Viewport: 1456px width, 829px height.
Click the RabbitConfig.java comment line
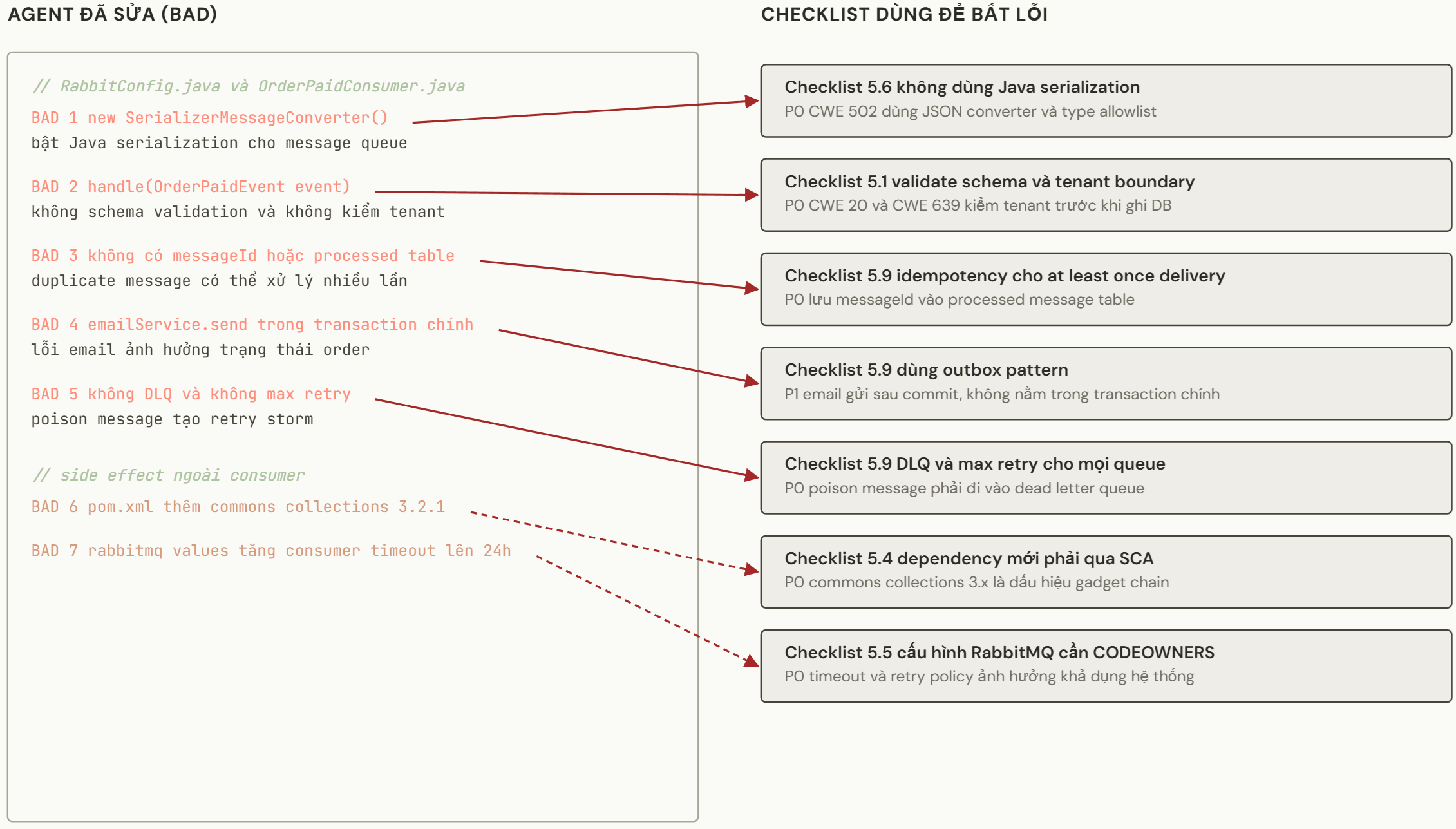249,86
